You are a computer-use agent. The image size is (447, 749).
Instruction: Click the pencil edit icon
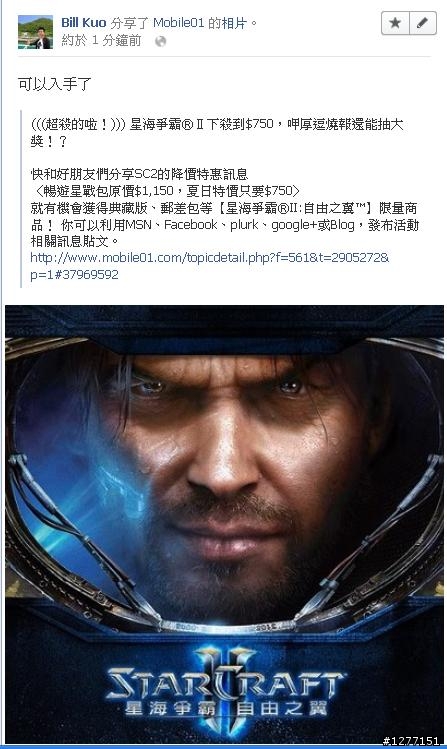(x=423, y=23)
